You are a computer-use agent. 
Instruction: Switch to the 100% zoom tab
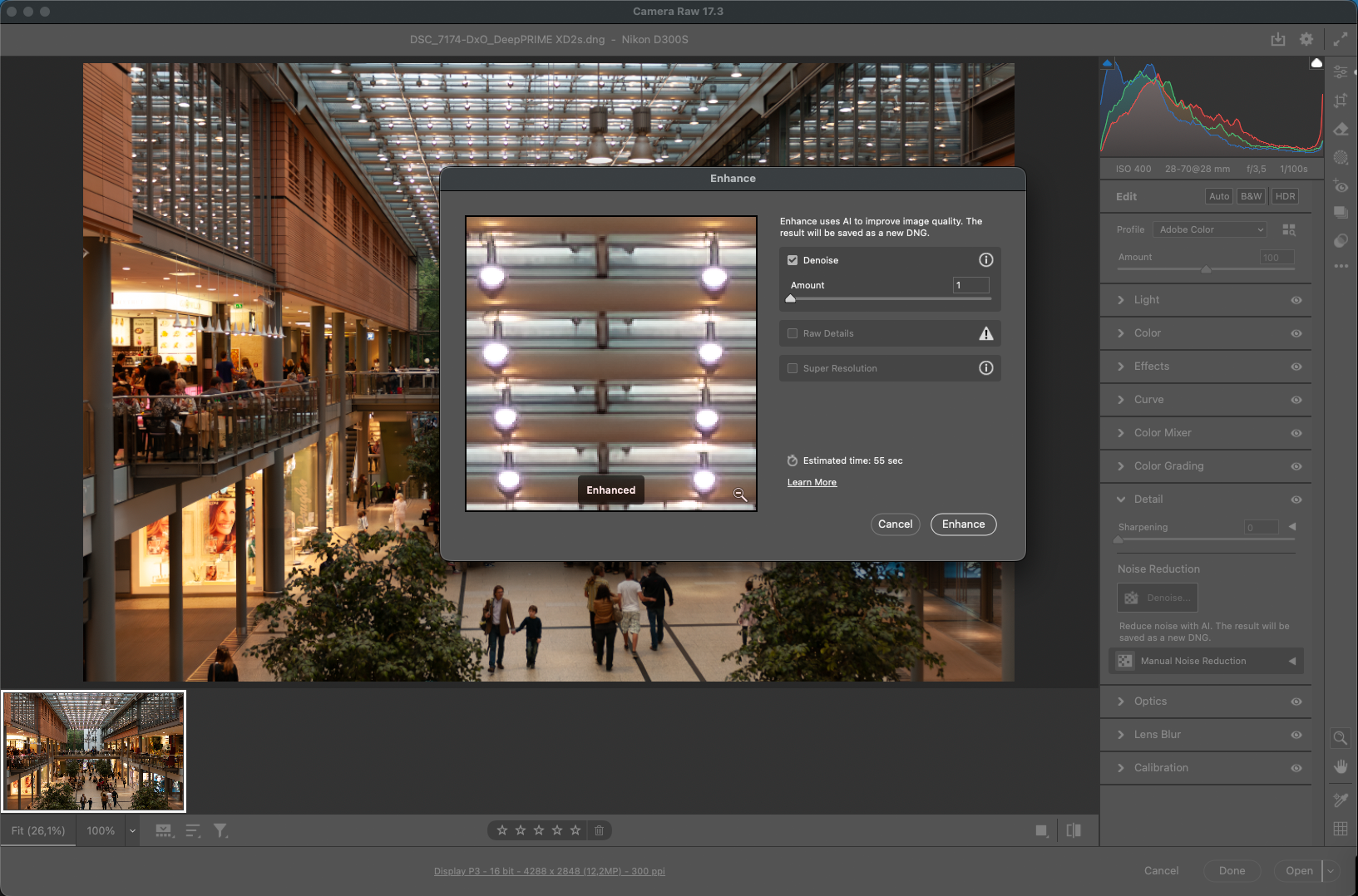click(x=101, y=830)
